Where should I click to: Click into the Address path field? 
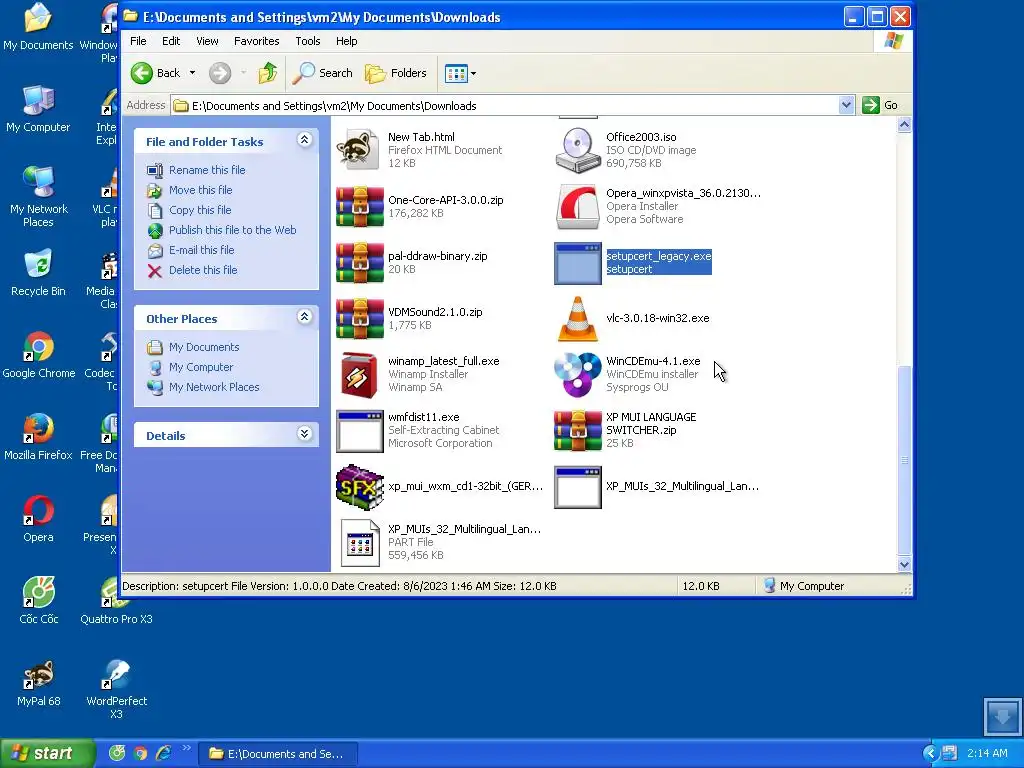coord(506,106)
